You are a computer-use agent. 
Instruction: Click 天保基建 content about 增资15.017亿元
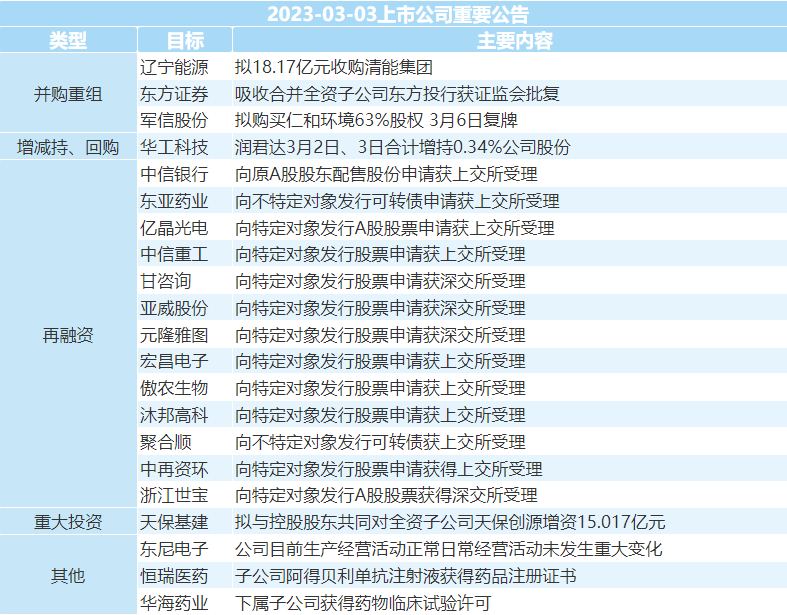click(450, 522)
